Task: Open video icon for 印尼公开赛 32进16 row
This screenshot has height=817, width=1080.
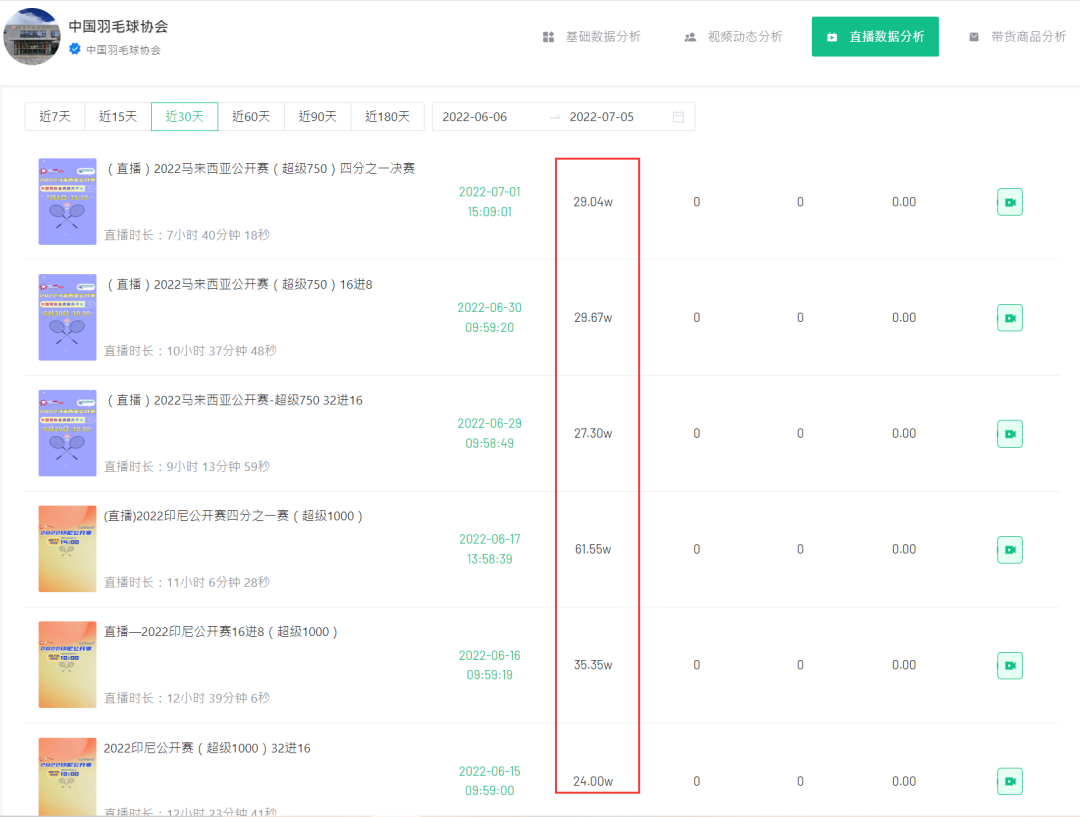Action: (1009, 780)
